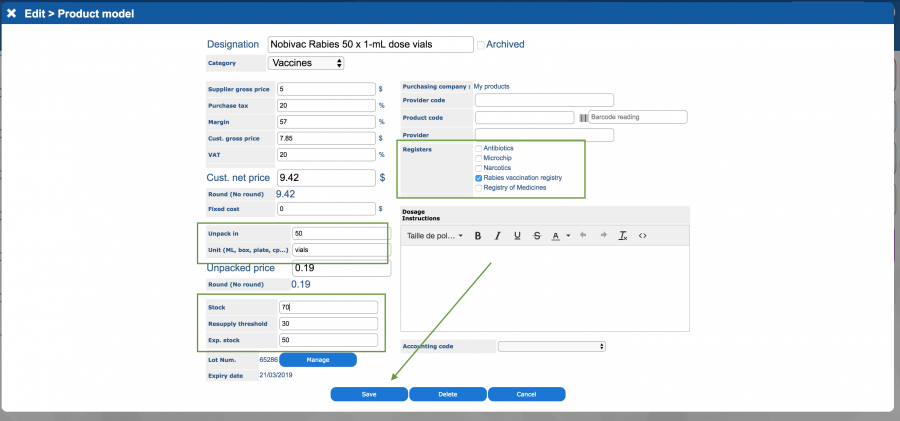Click lot number 65286
The height and width of the screenshot is (421, 900).
(269, 360)
